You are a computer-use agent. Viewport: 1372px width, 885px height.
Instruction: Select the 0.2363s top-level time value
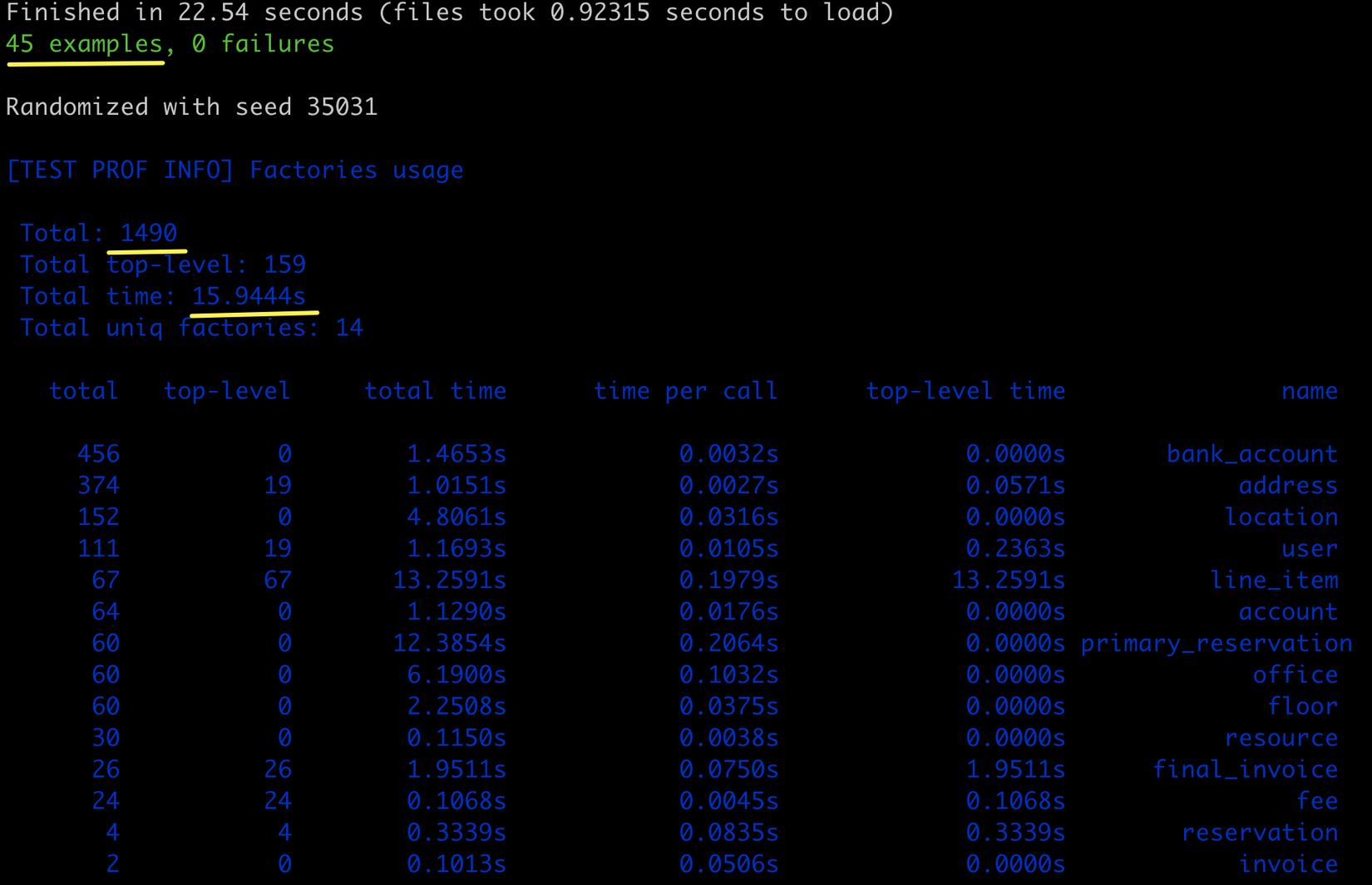click(x=1015, y=550)
